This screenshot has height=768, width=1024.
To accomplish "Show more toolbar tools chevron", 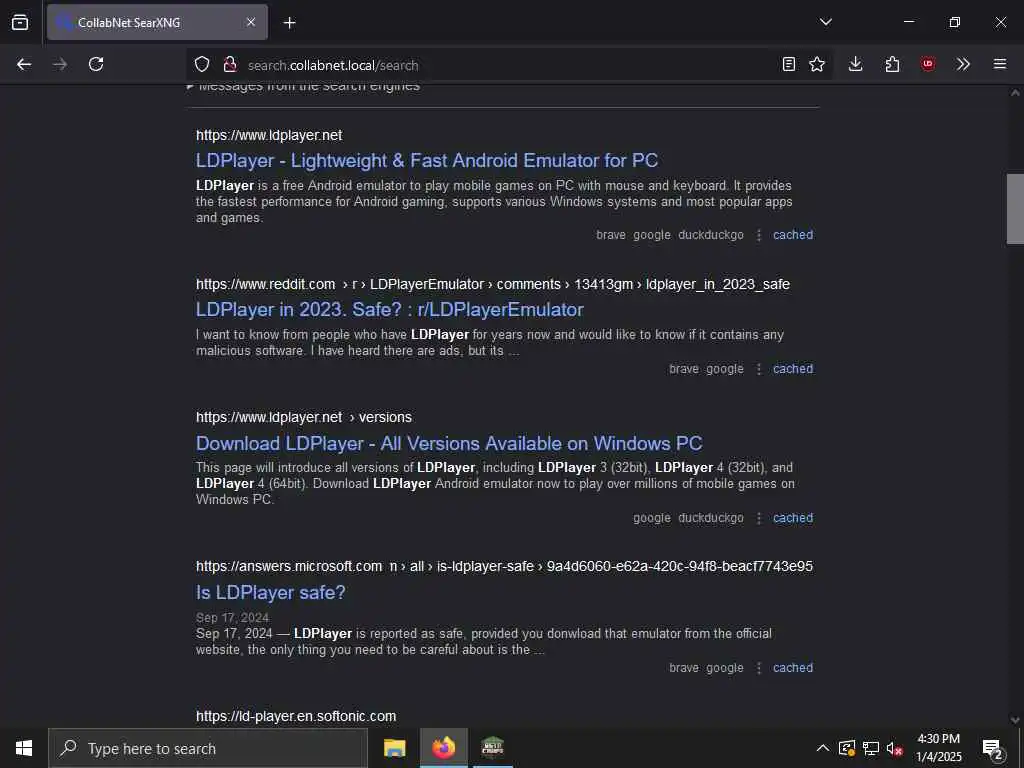I will tap(963, 64).
